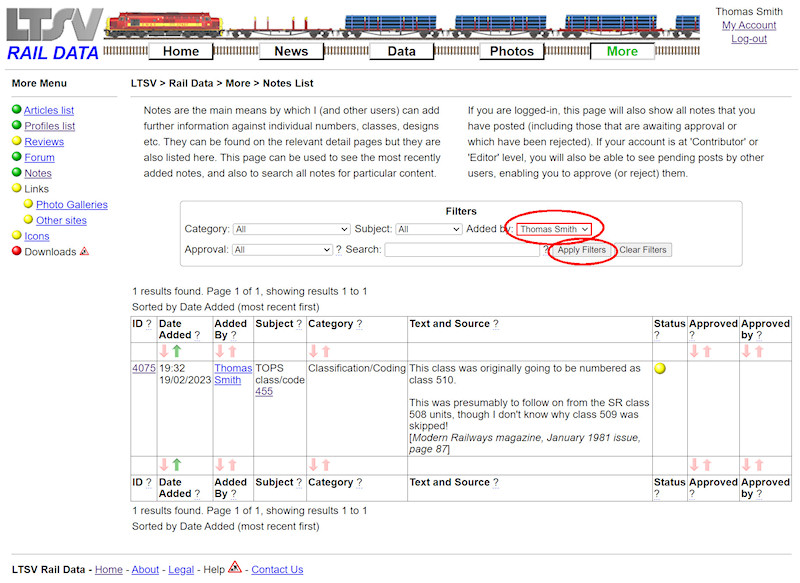Screen dimensions: 800x583
Task: Click warning triangle icon next to Downloads
Action: pos(84,252)
